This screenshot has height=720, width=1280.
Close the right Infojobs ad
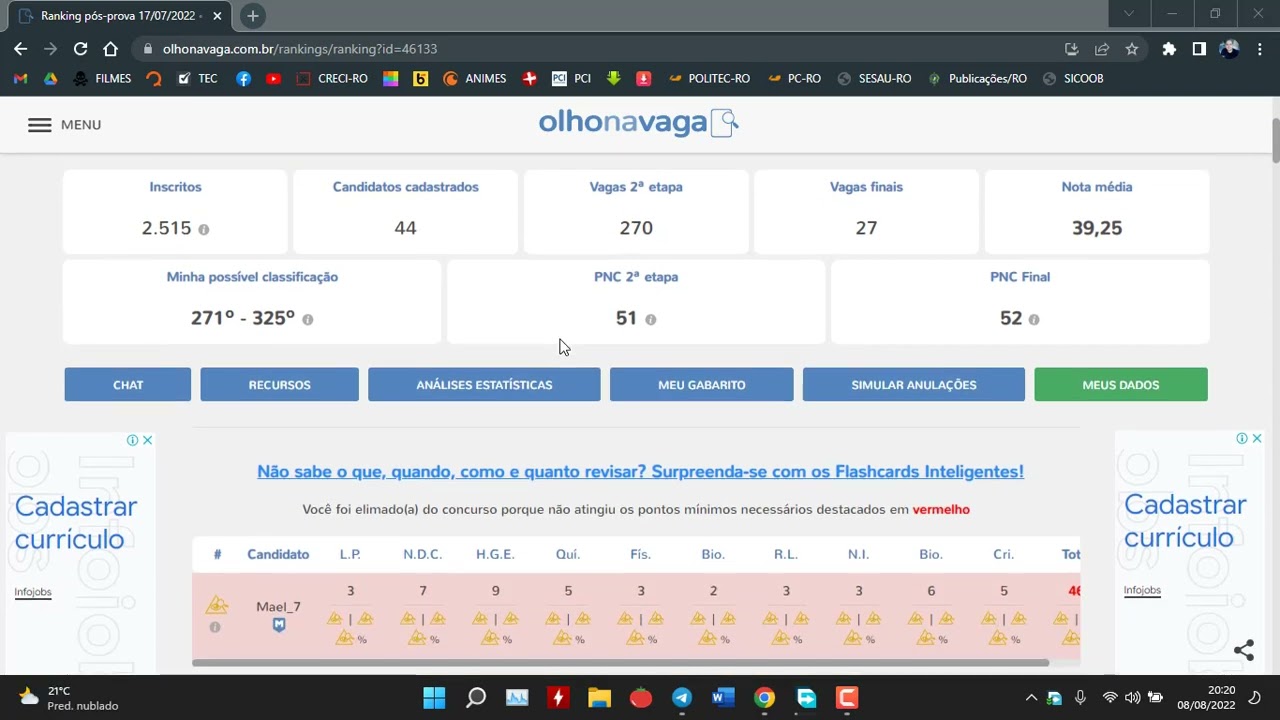pyautogui.click(x=1257, y=438)
